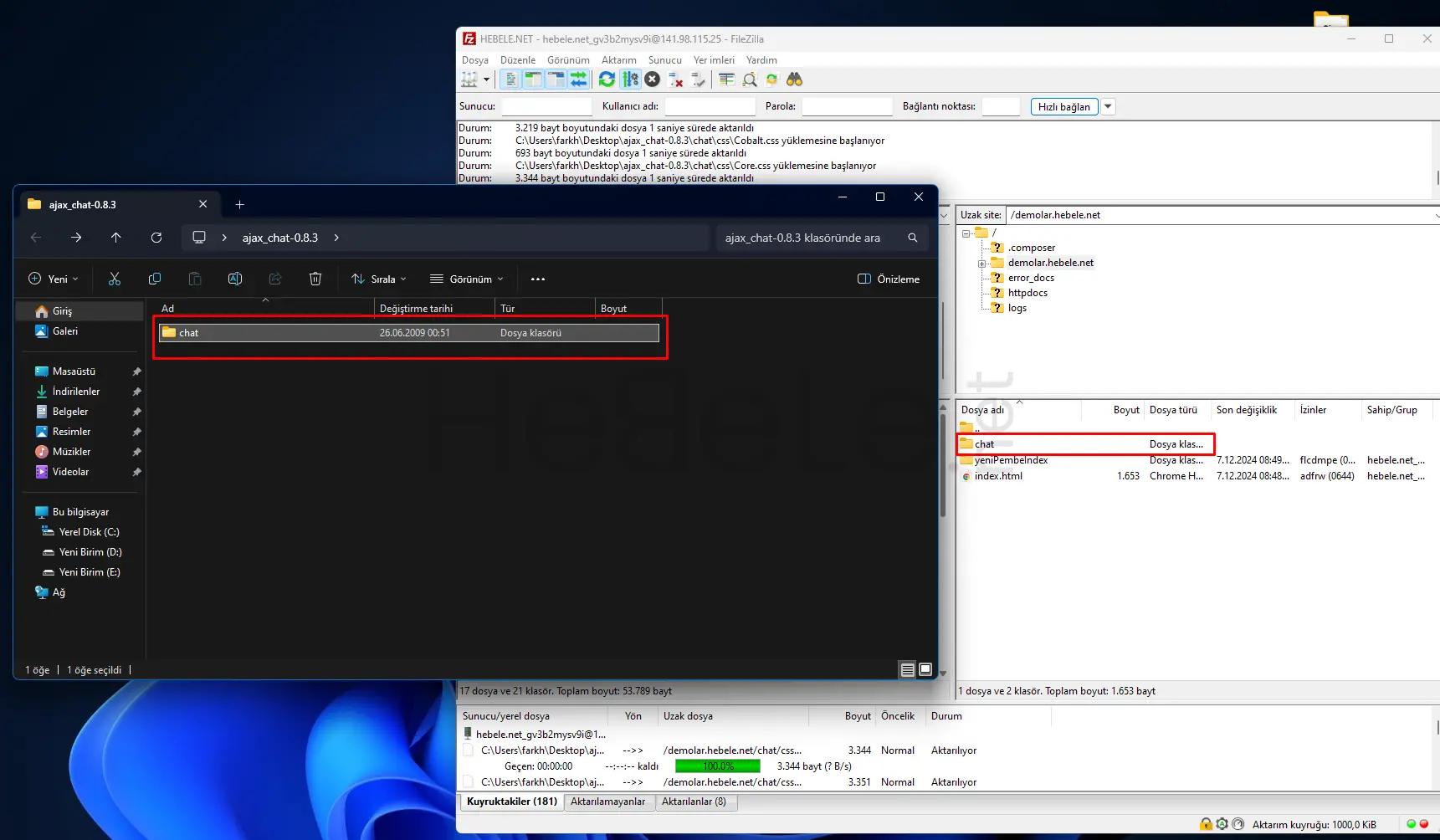Reconnect to the last server

pyautogui.click(x=698, y=79)
